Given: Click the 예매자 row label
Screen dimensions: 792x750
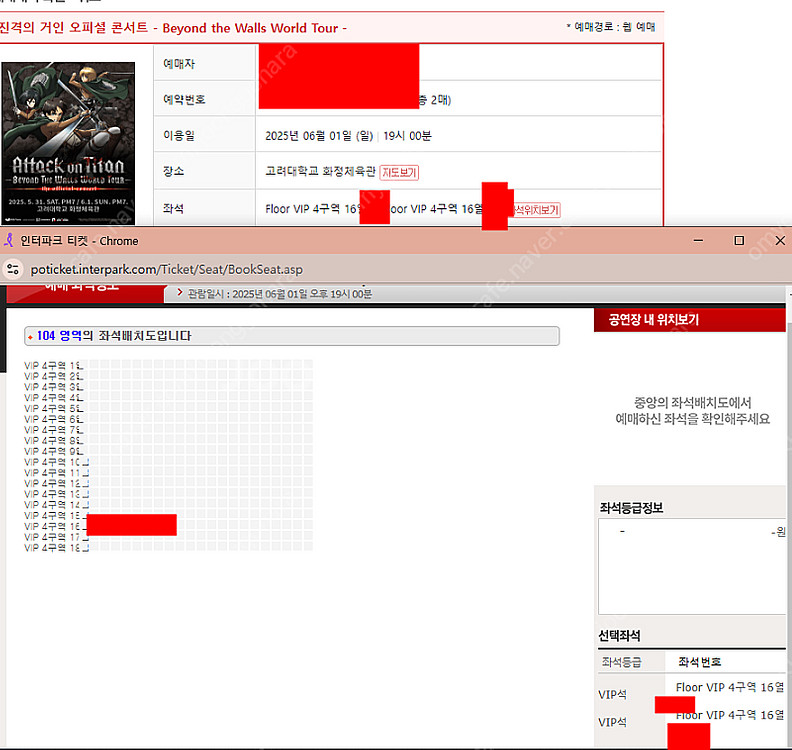Looking at the screenshot, I should [179, 64].
